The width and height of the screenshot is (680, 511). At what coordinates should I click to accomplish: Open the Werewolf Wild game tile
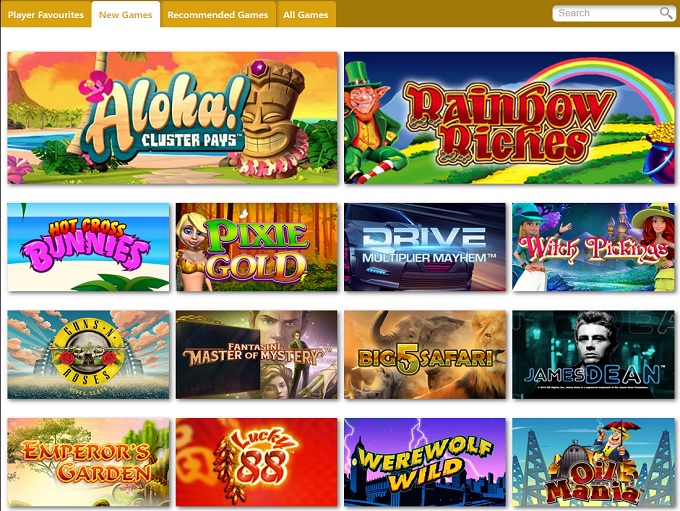(425, 462)
